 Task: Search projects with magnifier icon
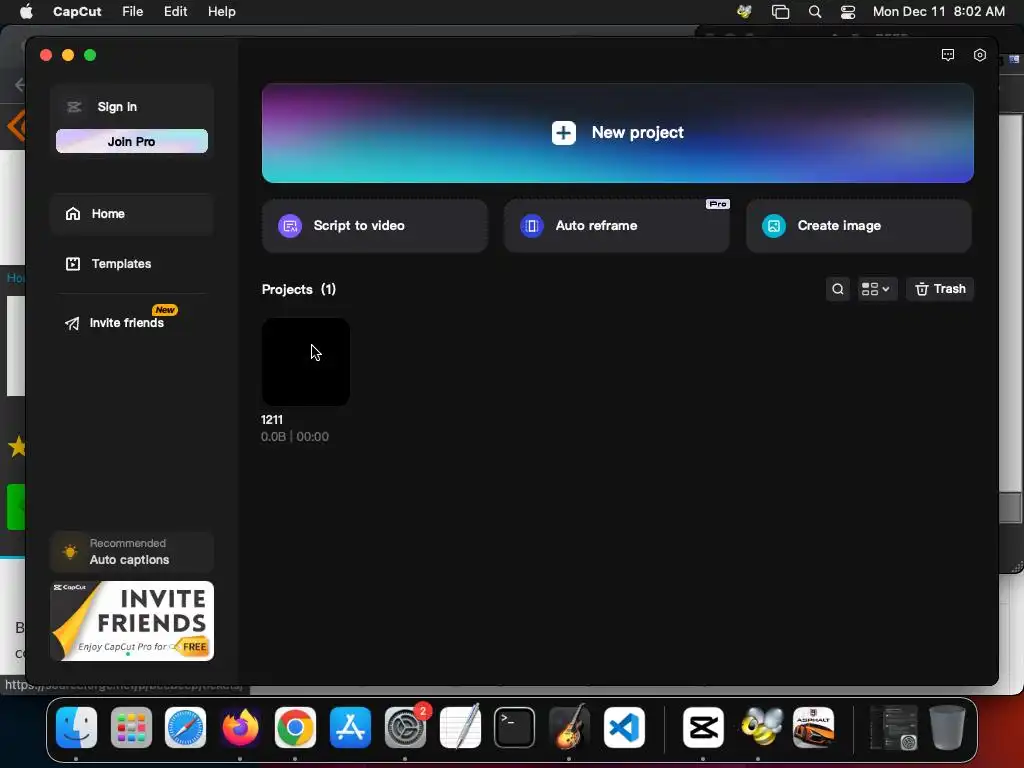[x=837, y=289]
